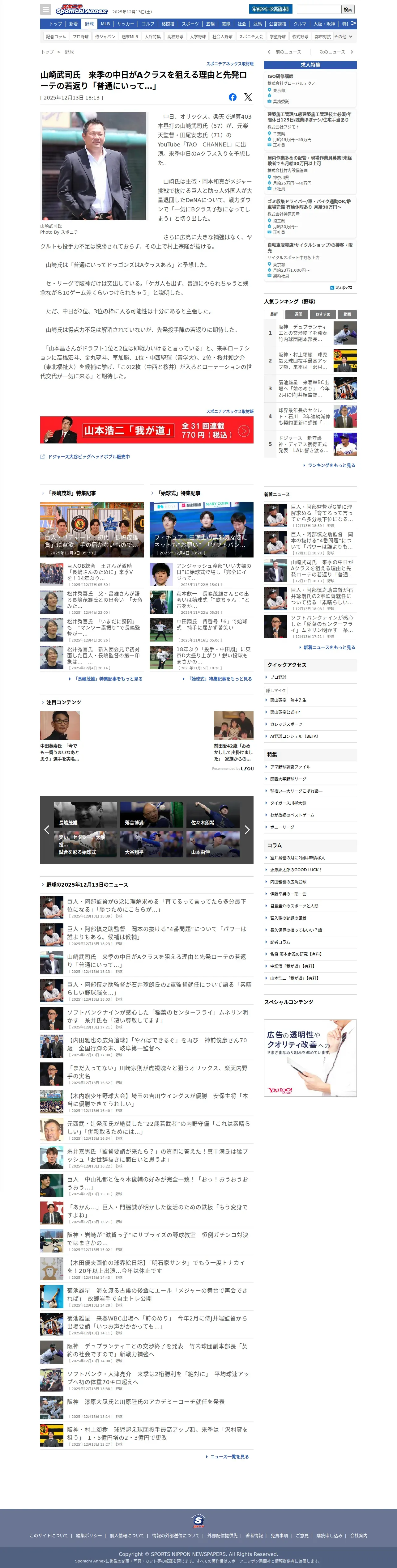
Task: Click the Yahoo Japan ad logo
Action: [x=280, y=1090]
